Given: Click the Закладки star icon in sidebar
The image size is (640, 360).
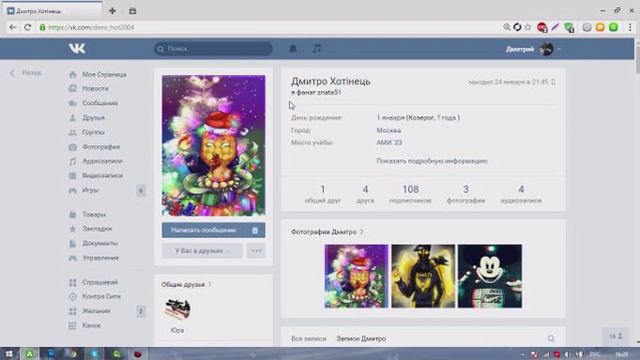Looking at the screenshot, I should 73,229.
